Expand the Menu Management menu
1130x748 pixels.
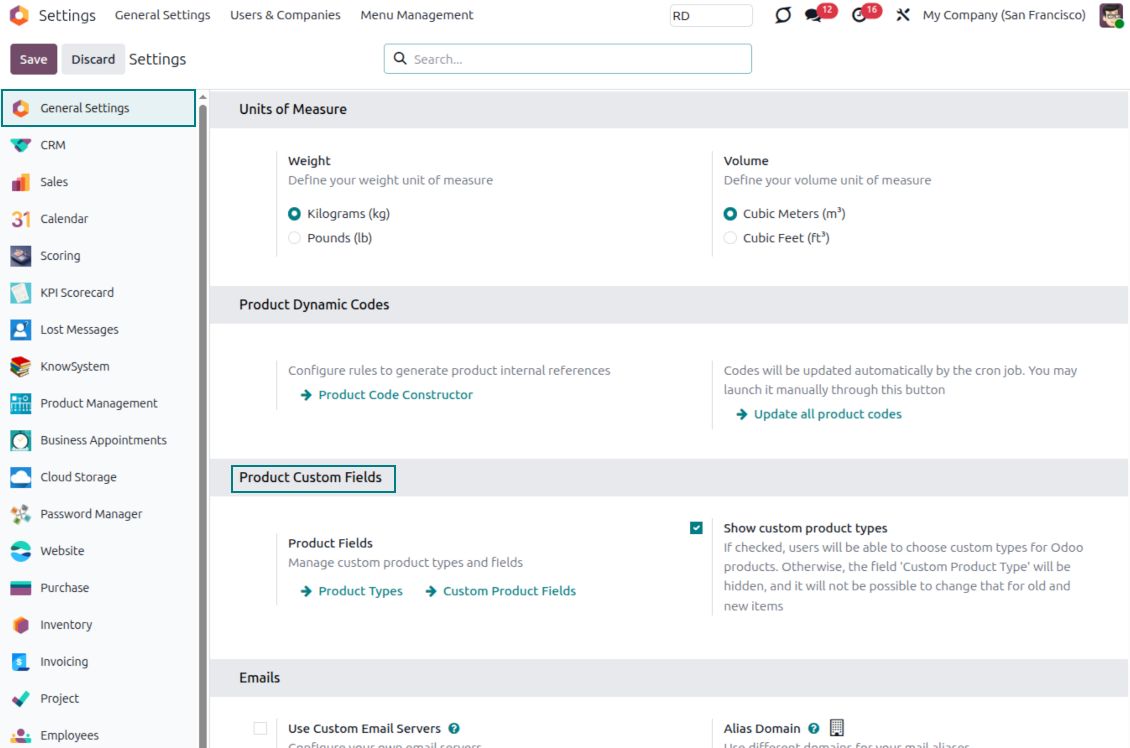[417, 15]
